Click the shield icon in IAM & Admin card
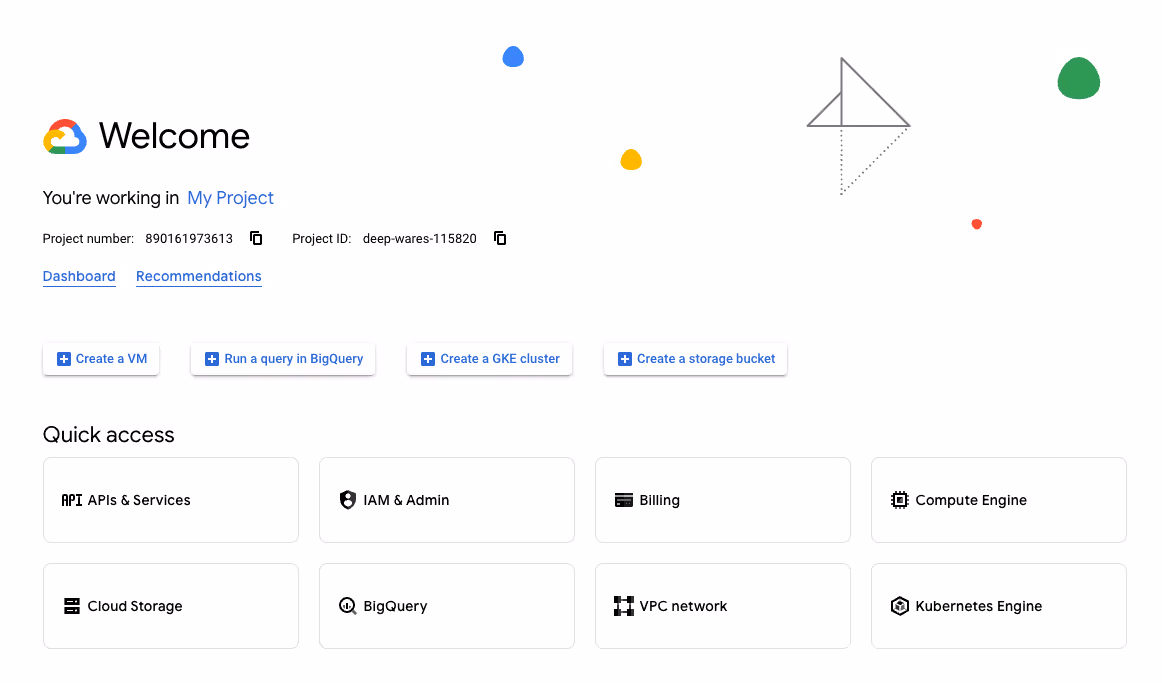 tap(348, 500)
